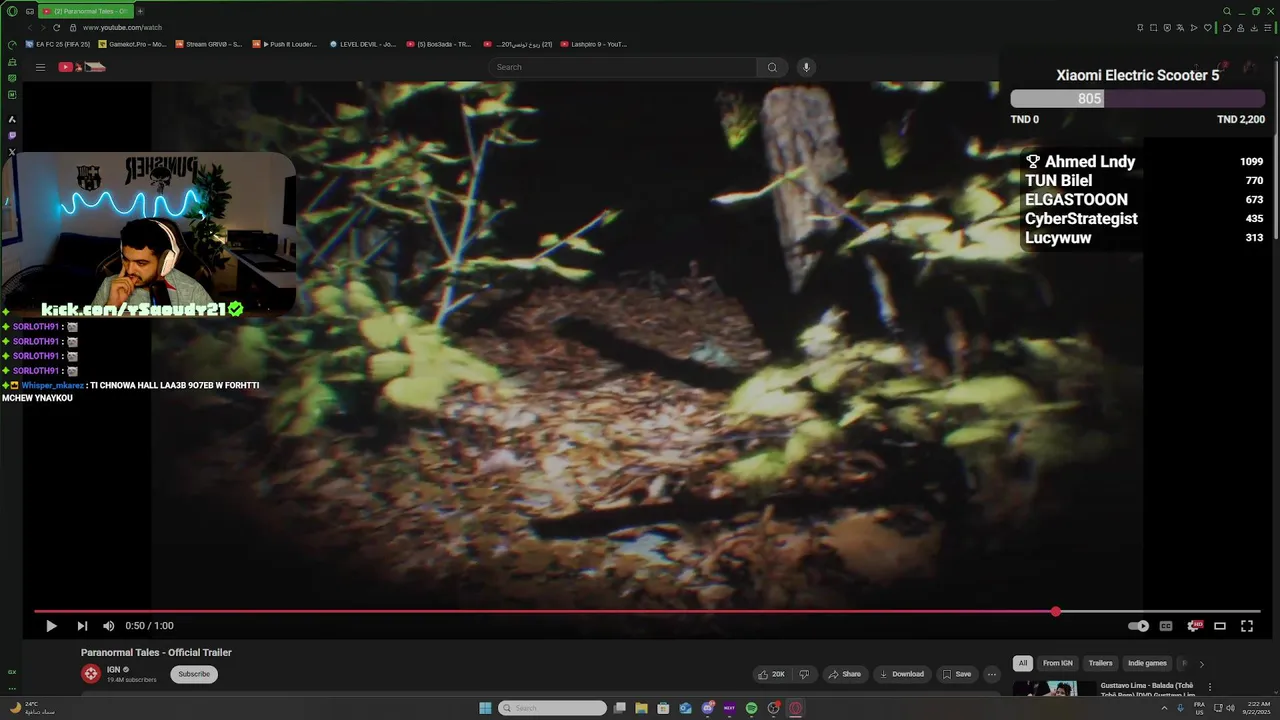
Task: Switch to the Paranormal Tales browser tab
Action: 85,11
